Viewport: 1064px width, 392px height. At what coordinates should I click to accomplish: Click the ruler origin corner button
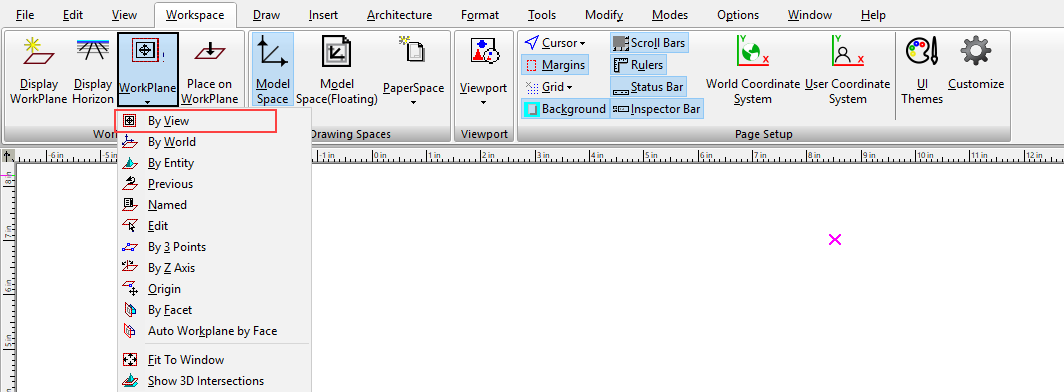7,156
